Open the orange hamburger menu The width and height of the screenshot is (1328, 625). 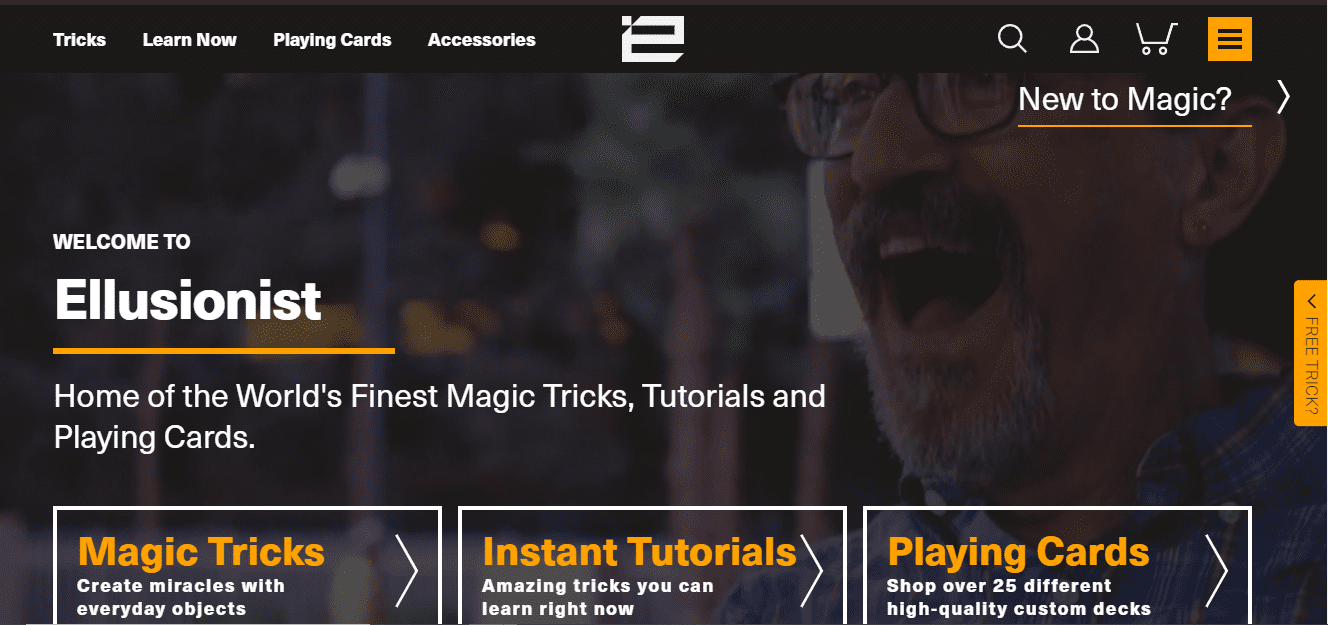tap(1230, 39)
